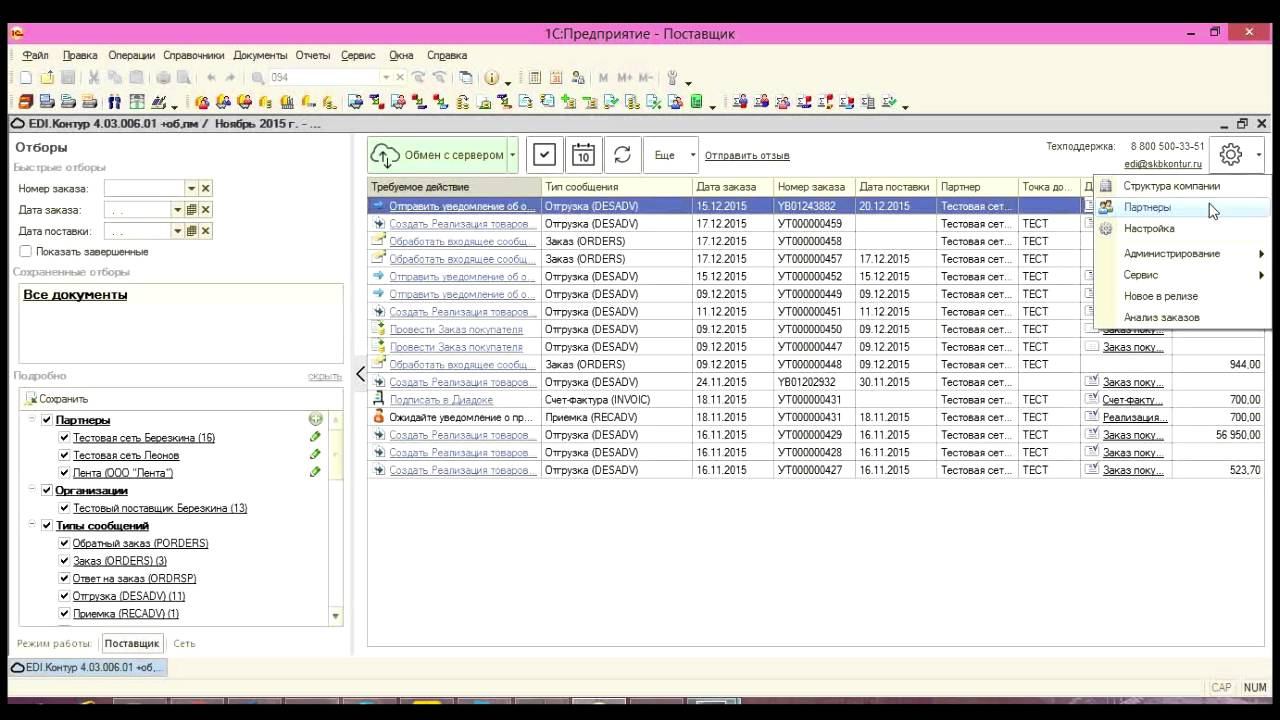Expand the Администрирование submenu

[x=1183, y=253]
